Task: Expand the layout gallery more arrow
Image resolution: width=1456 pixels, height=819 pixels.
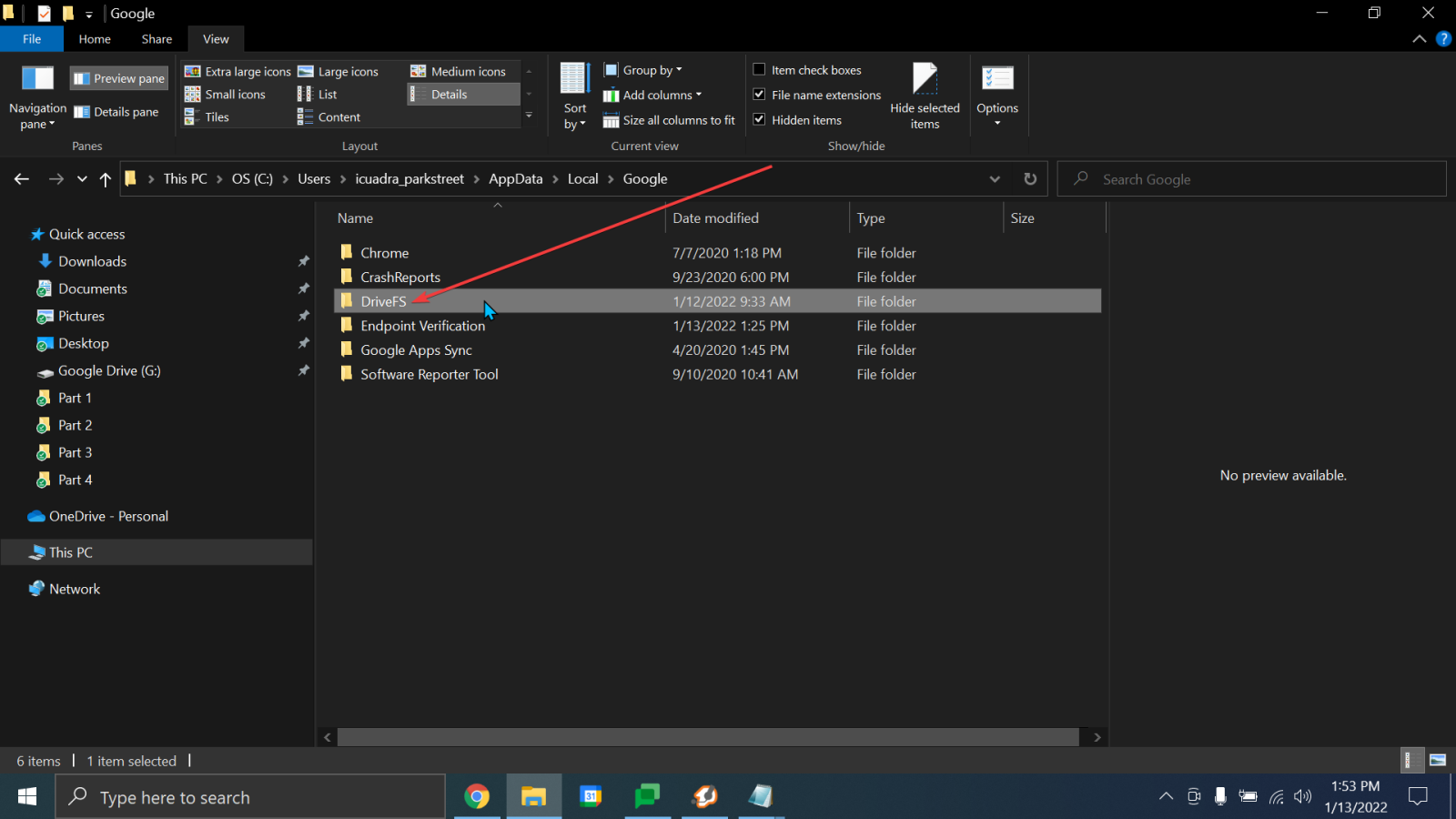Action: click(529, 116)
